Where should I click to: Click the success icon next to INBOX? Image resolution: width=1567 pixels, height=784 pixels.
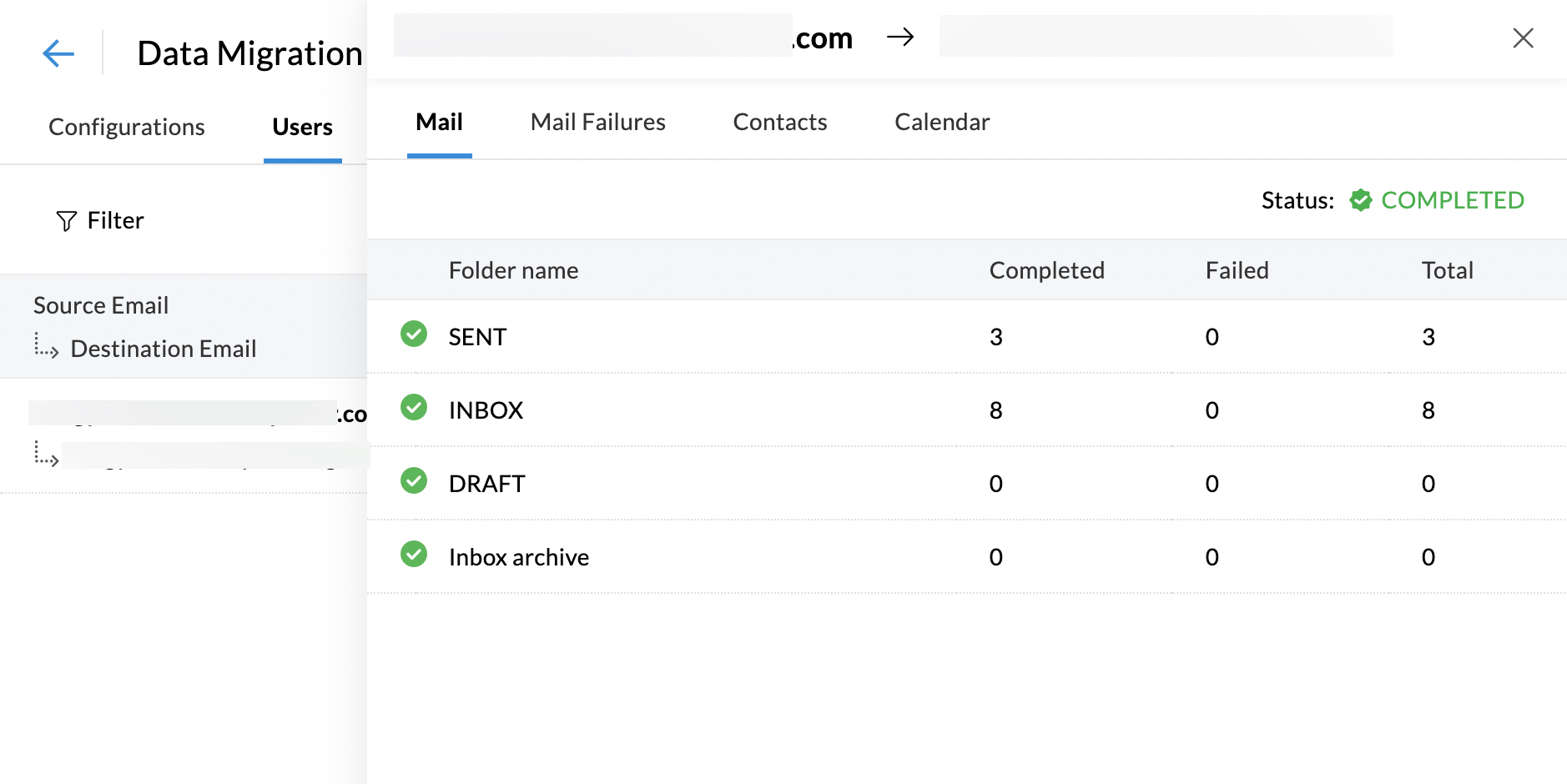click(x=413, y=408)
